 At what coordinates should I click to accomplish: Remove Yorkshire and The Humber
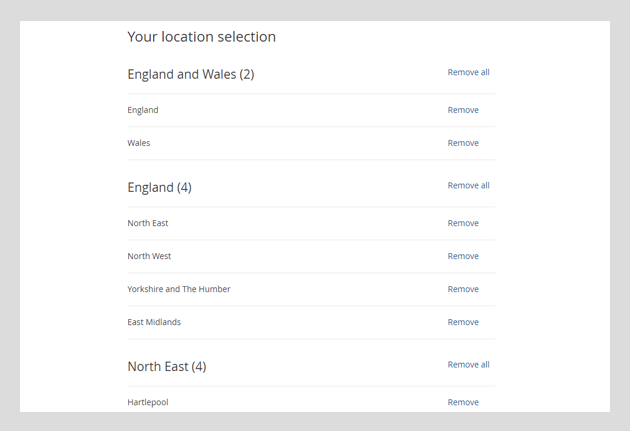tap(463, 289)
